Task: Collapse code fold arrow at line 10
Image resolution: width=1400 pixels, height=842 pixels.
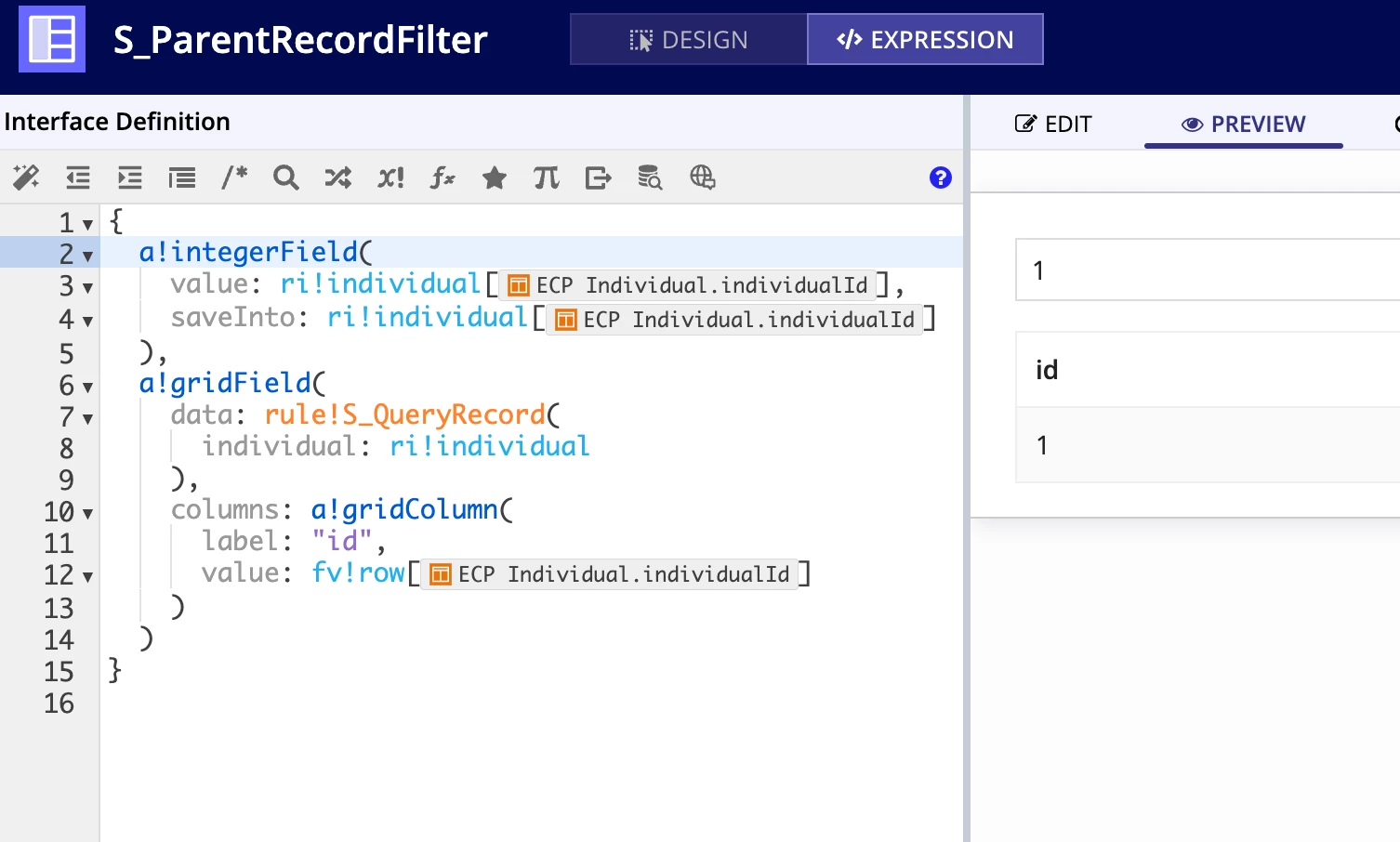Action: (x=87, y=514)
